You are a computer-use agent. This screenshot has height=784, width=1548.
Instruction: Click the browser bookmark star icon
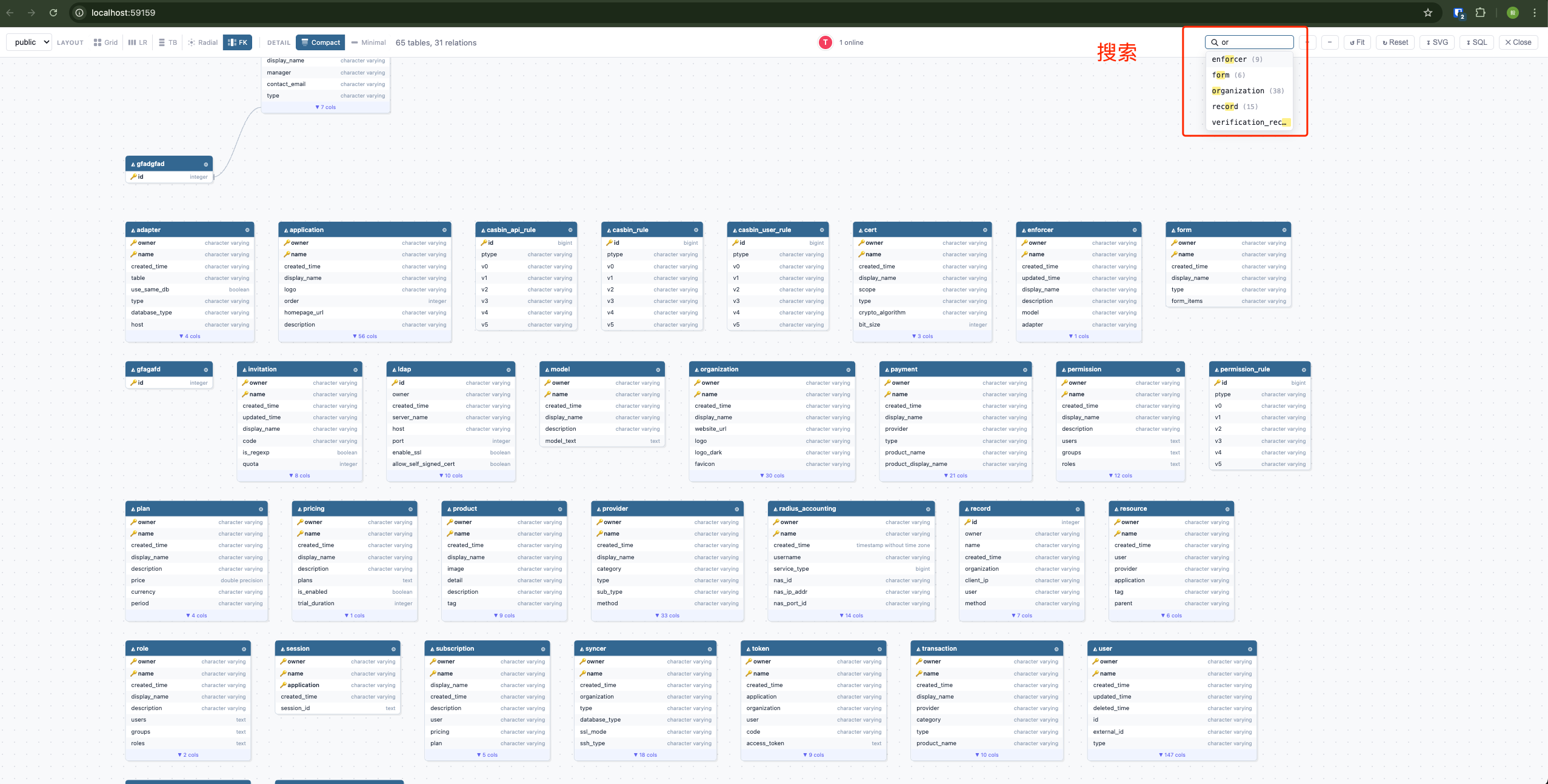pyautogui.click(x=1427, y=13)
